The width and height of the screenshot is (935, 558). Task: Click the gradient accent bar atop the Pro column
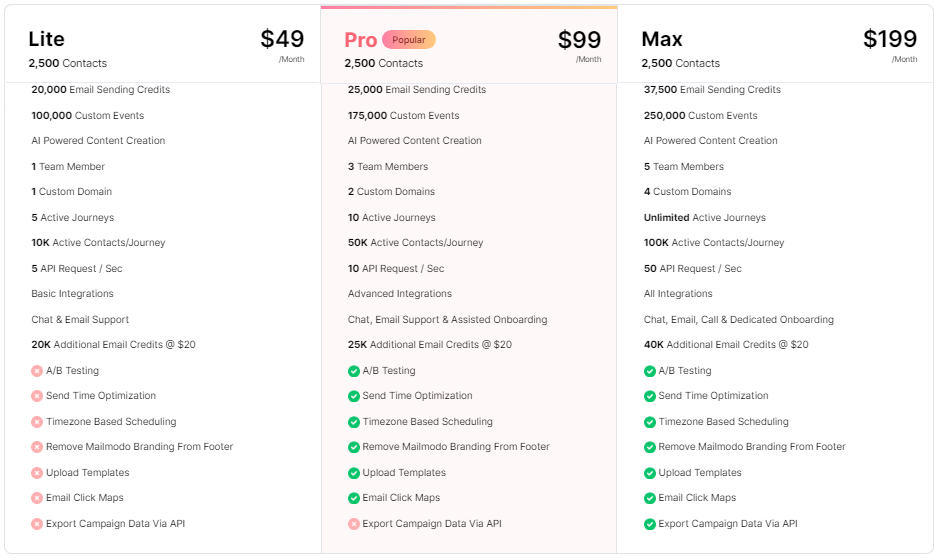[x=468, y=7]
